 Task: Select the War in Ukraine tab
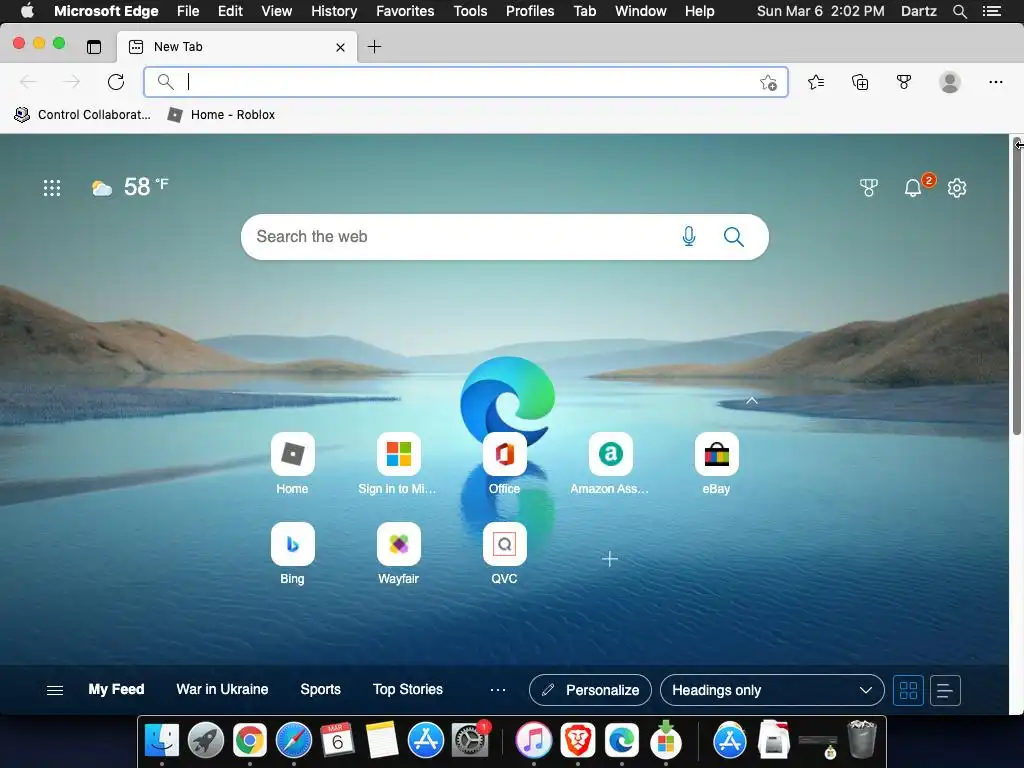tap(222, 690)
